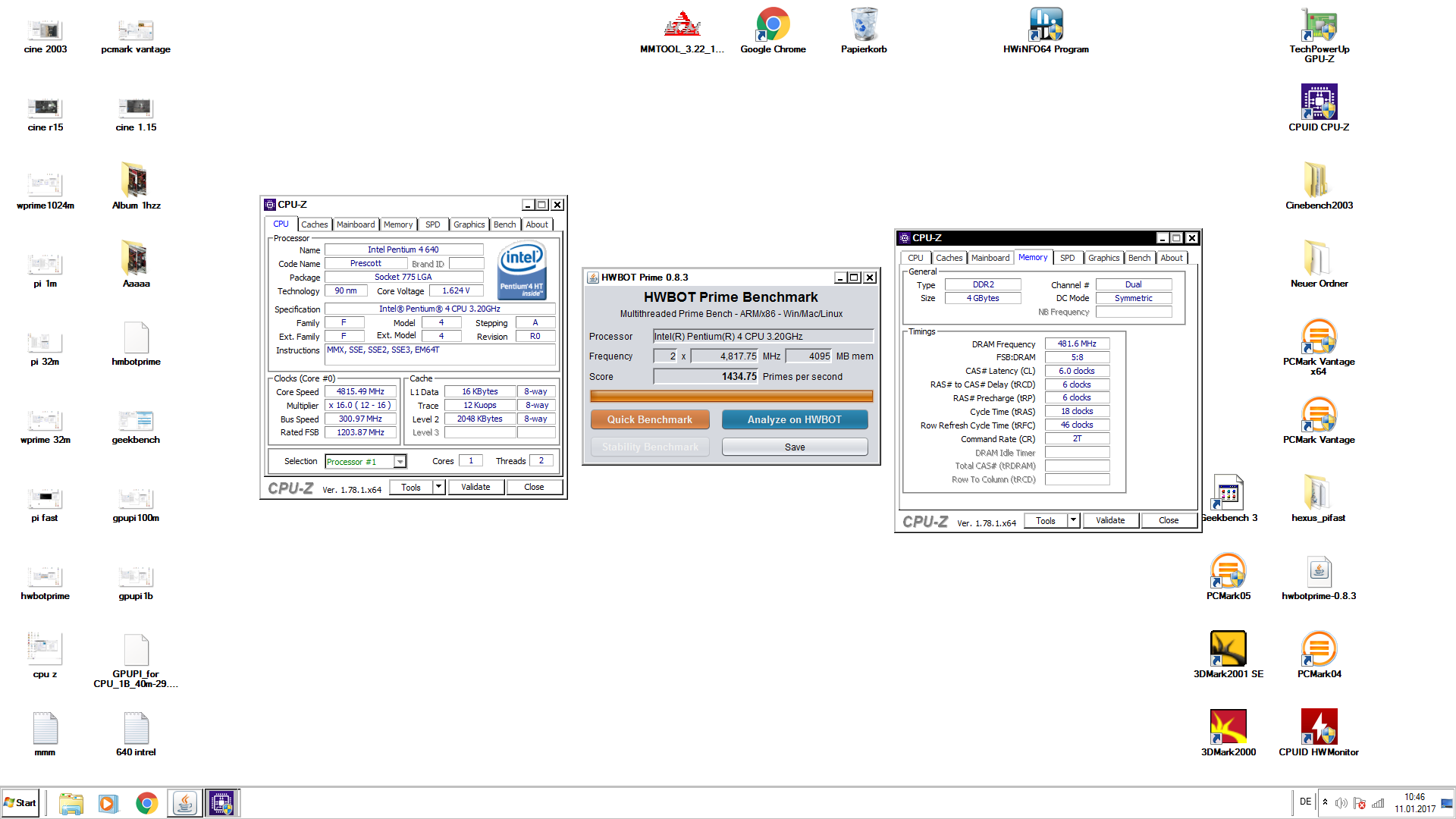Open the Aaaaa archive icon
1456x819 pixels.
136,264
